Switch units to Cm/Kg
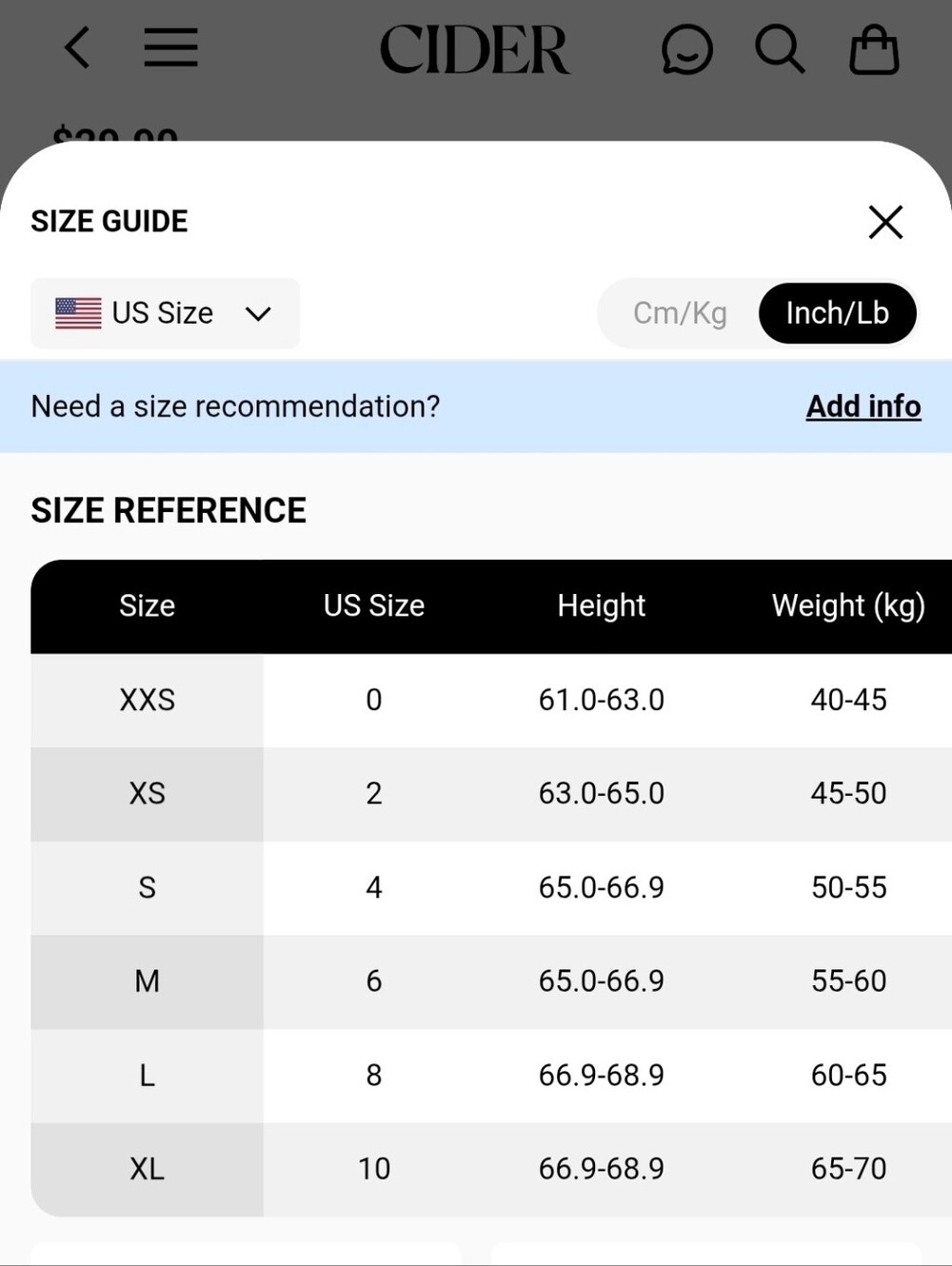 (x=680, y=313)
